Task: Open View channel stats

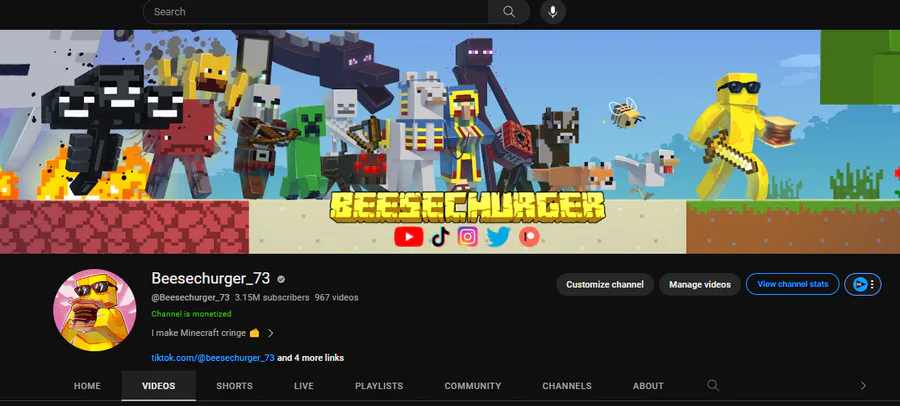Action: [x=793, y=284]
